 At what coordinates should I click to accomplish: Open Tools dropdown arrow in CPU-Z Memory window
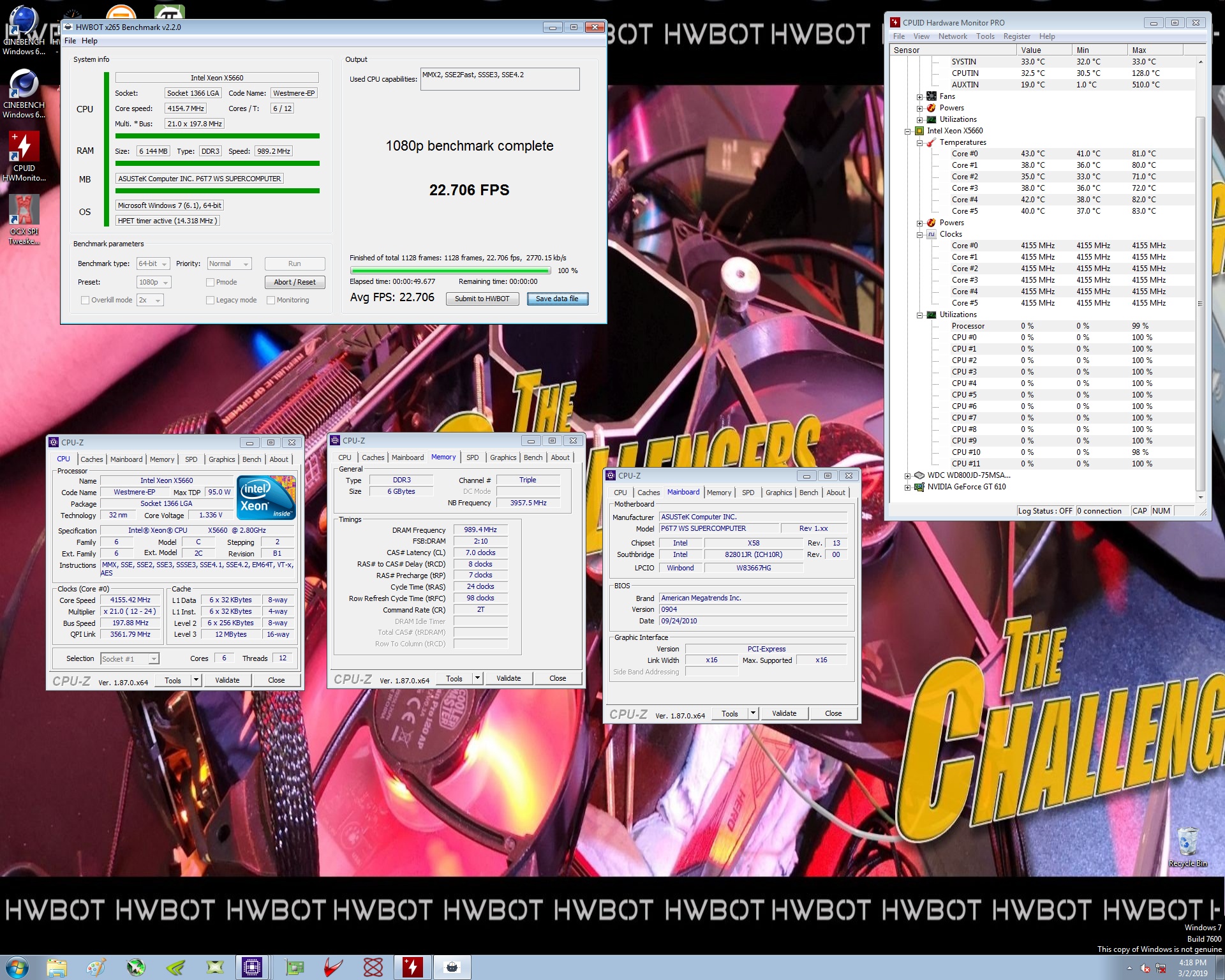[x=477, y=678]
